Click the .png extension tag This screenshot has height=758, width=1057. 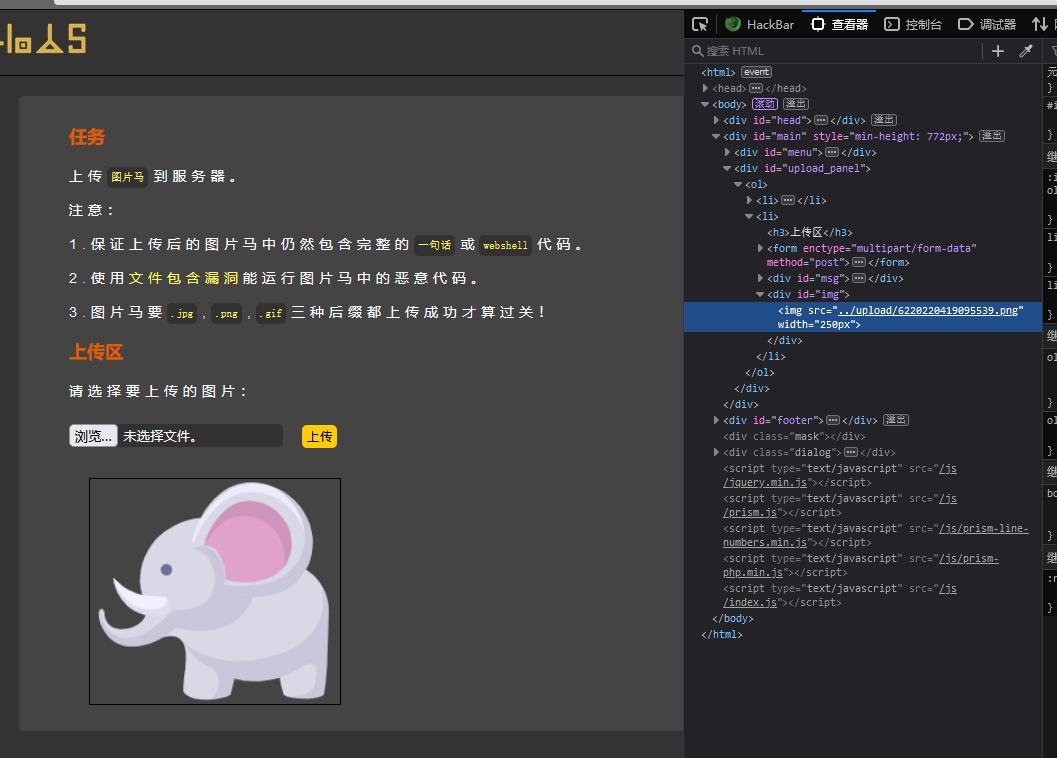pos(226,313)
